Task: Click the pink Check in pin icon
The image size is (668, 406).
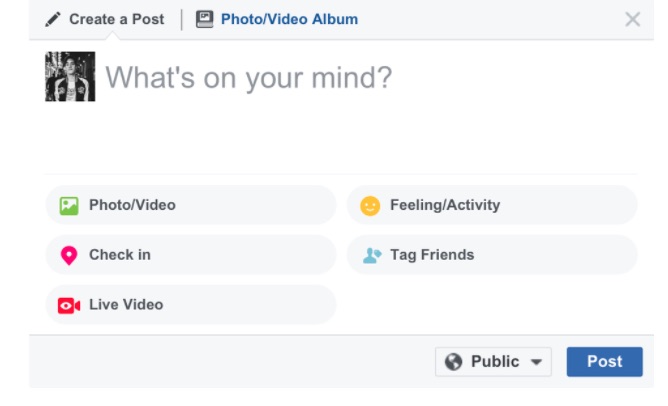Action: click(x=69, y=256)
